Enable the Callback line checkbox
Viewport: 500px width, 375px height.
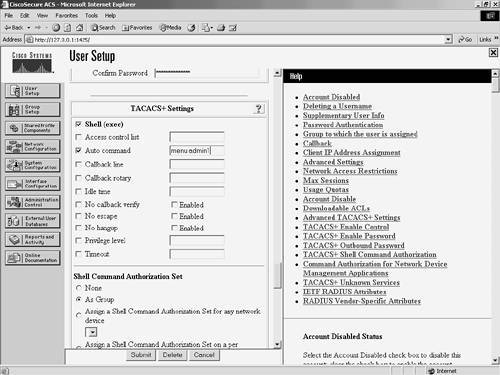pos(78,164)
